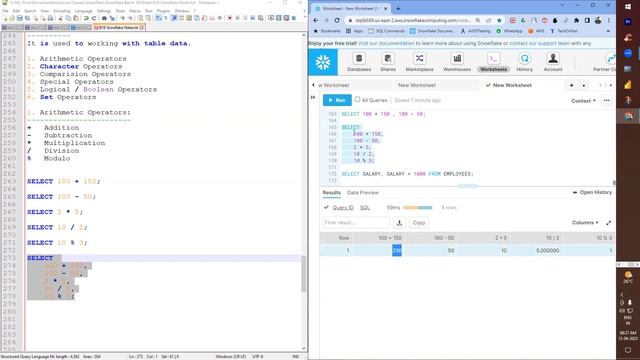Click the SQL link in results
640x360 pixels.
(365, 207)
